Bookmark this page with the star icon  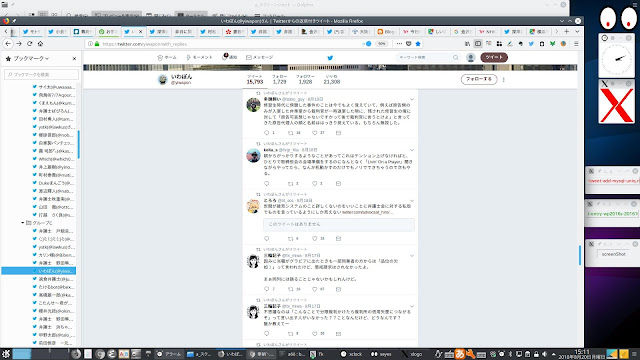[x=418, y=44]
